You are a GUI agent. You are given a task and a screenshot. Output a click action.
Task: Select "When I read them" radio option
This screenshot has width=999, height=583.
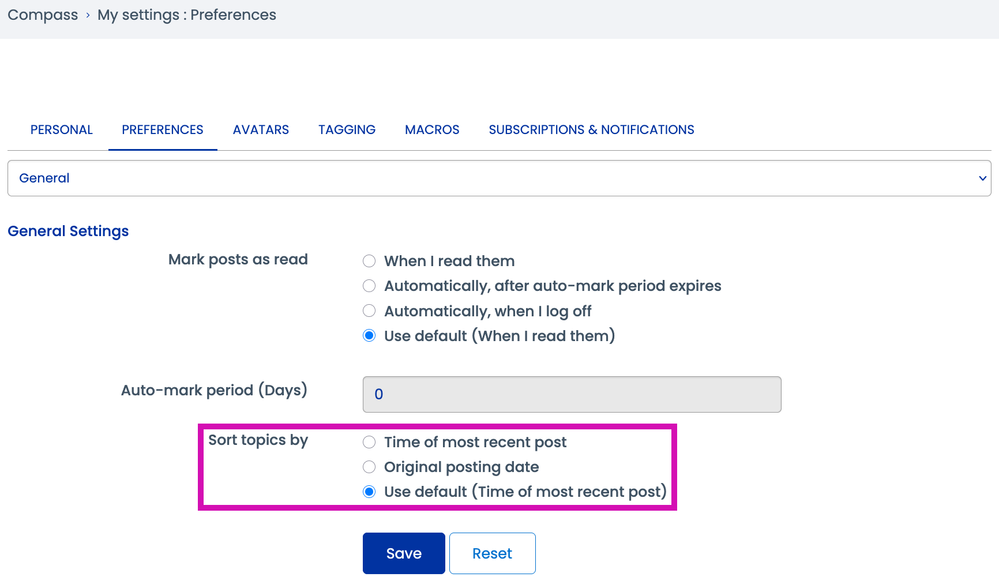(369, 261)
